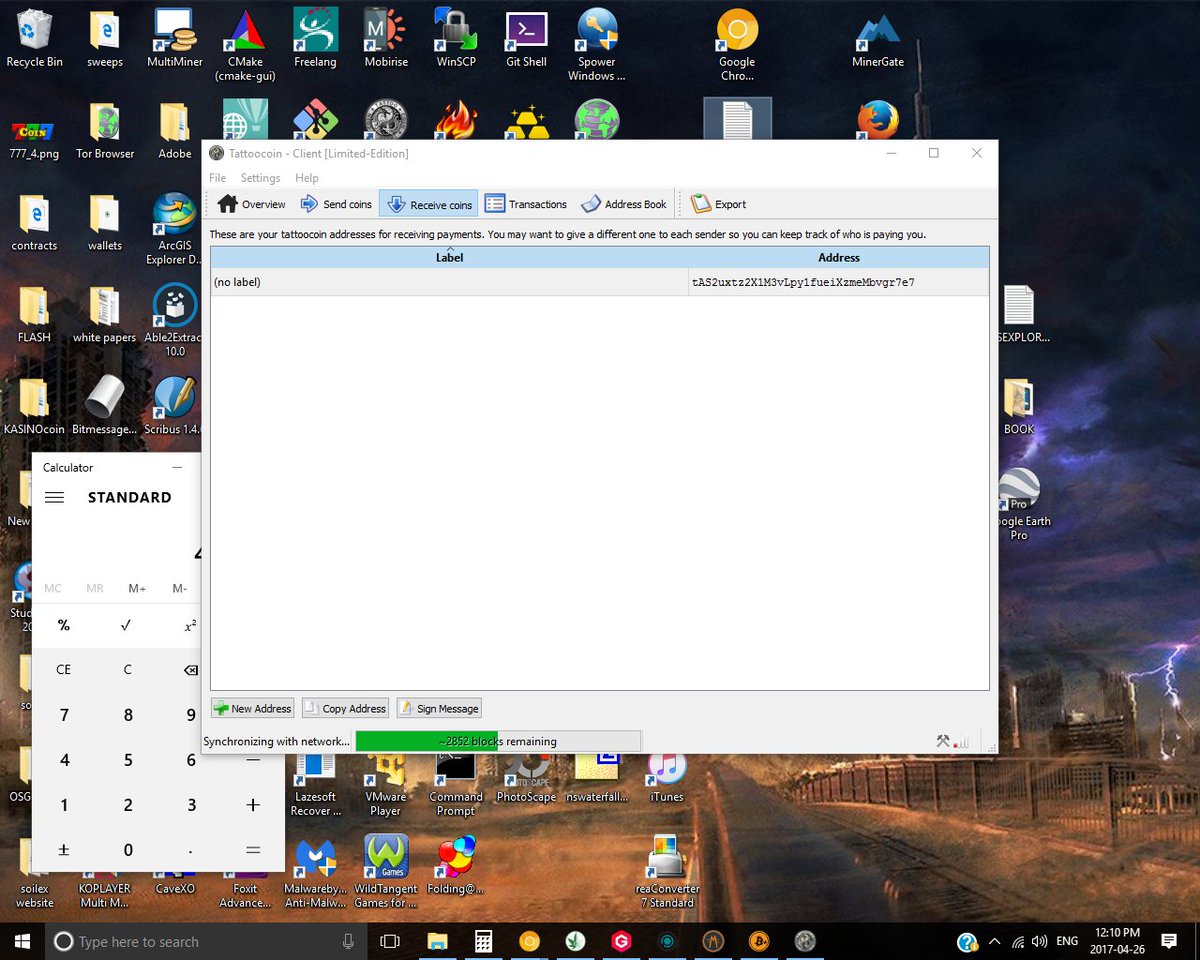The image size is (1200, 960).
Task: Select the WinSCP desktop icon
Action: 456,38
